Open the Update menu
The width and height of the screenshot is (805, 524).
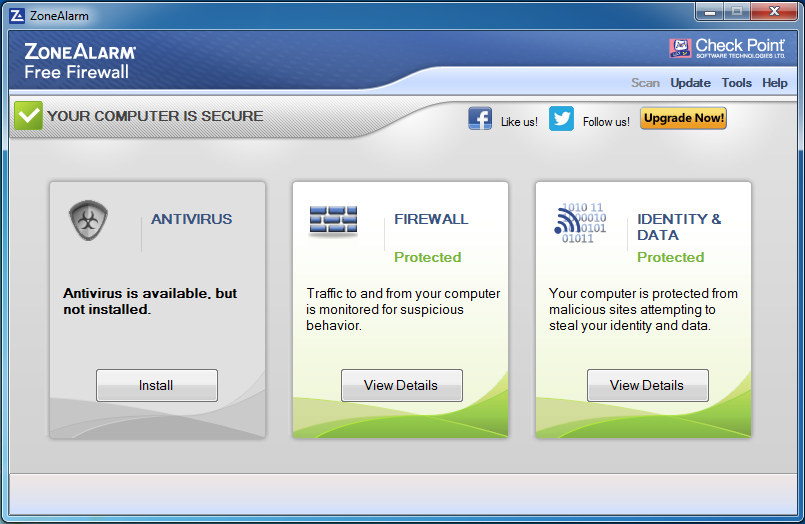pos(691,83)
